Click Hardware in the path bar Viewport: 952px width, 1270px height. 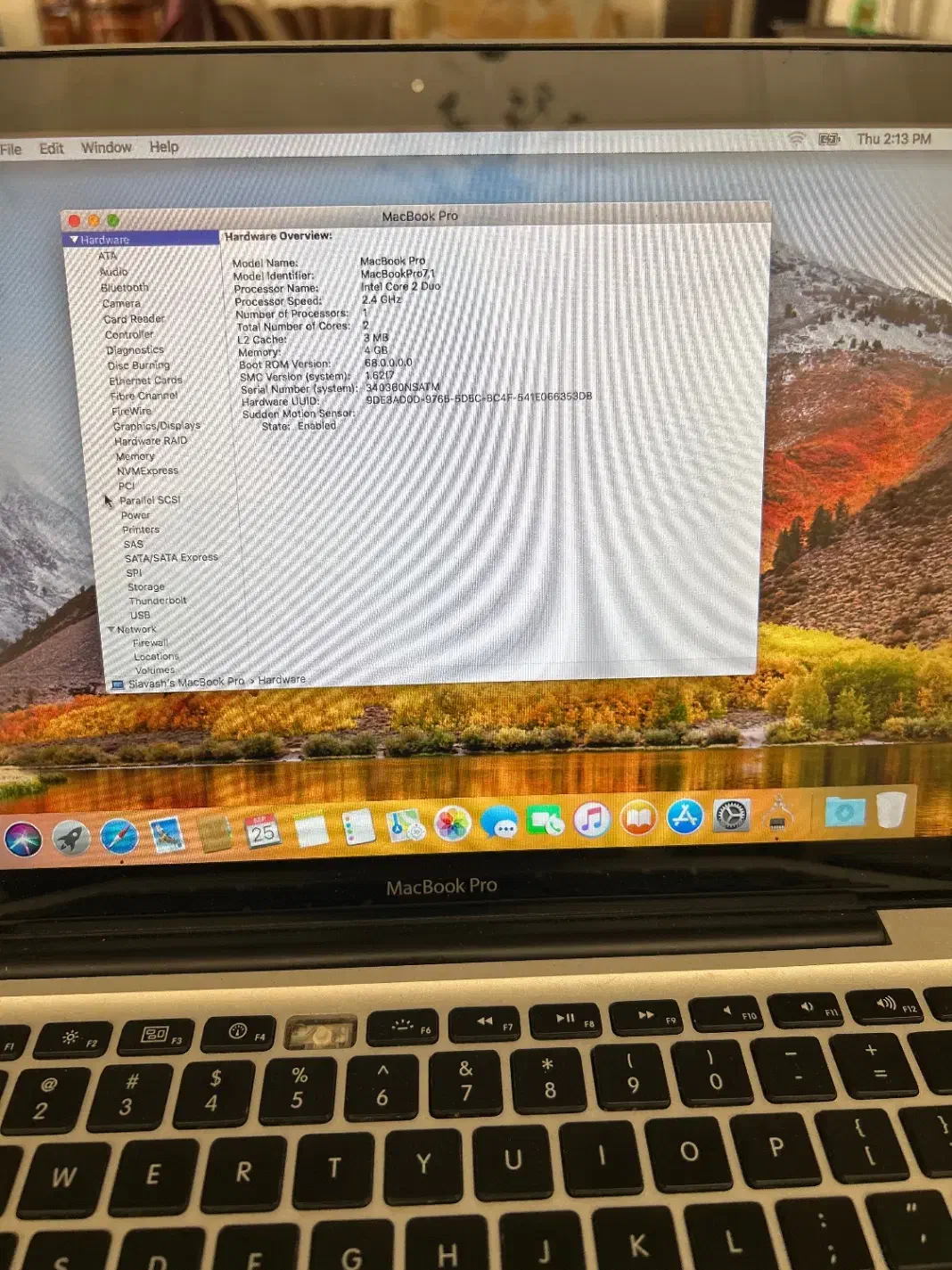[x=282, y=680]
